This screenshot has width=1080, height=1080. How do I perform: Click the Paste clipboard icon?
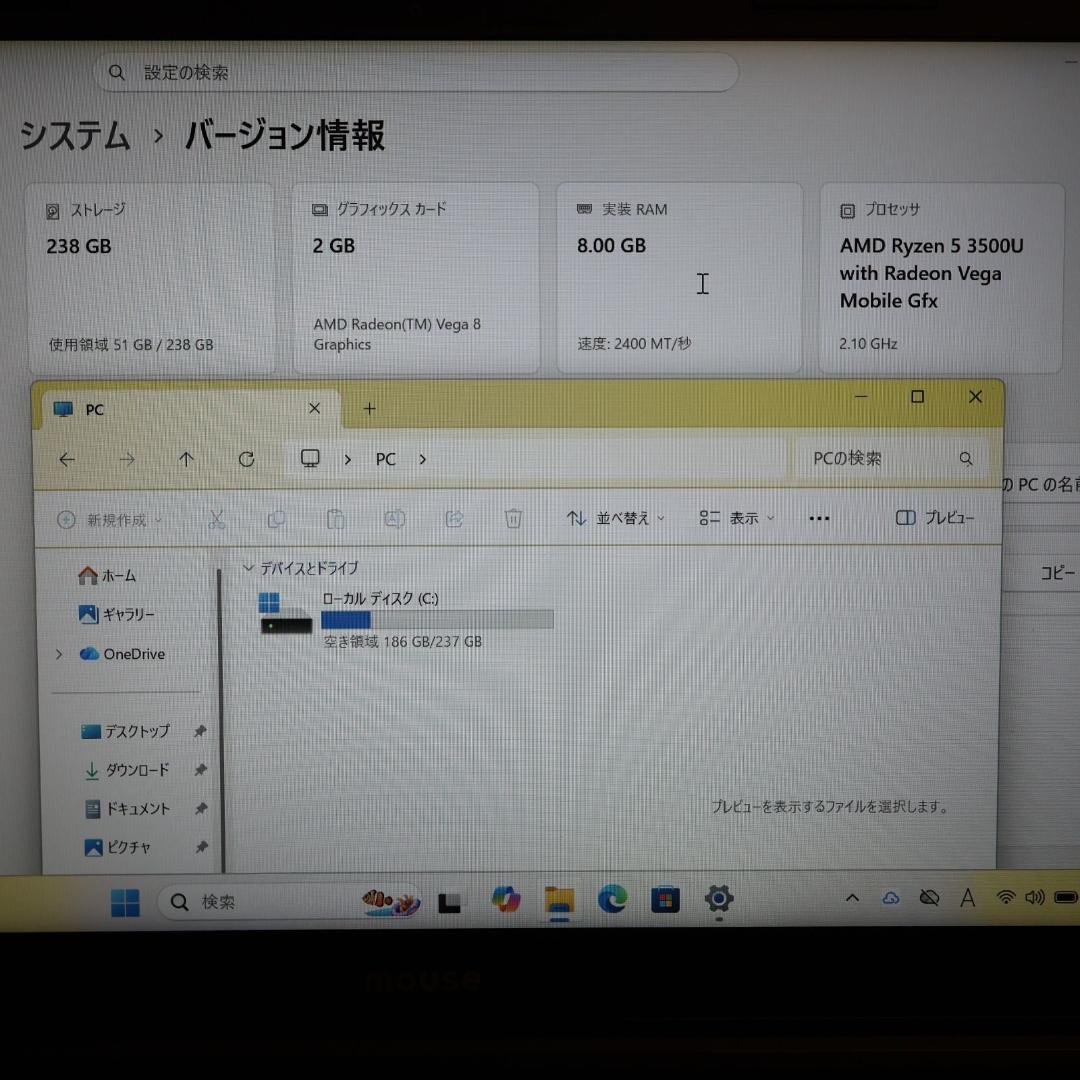click(x=335, y=519)
